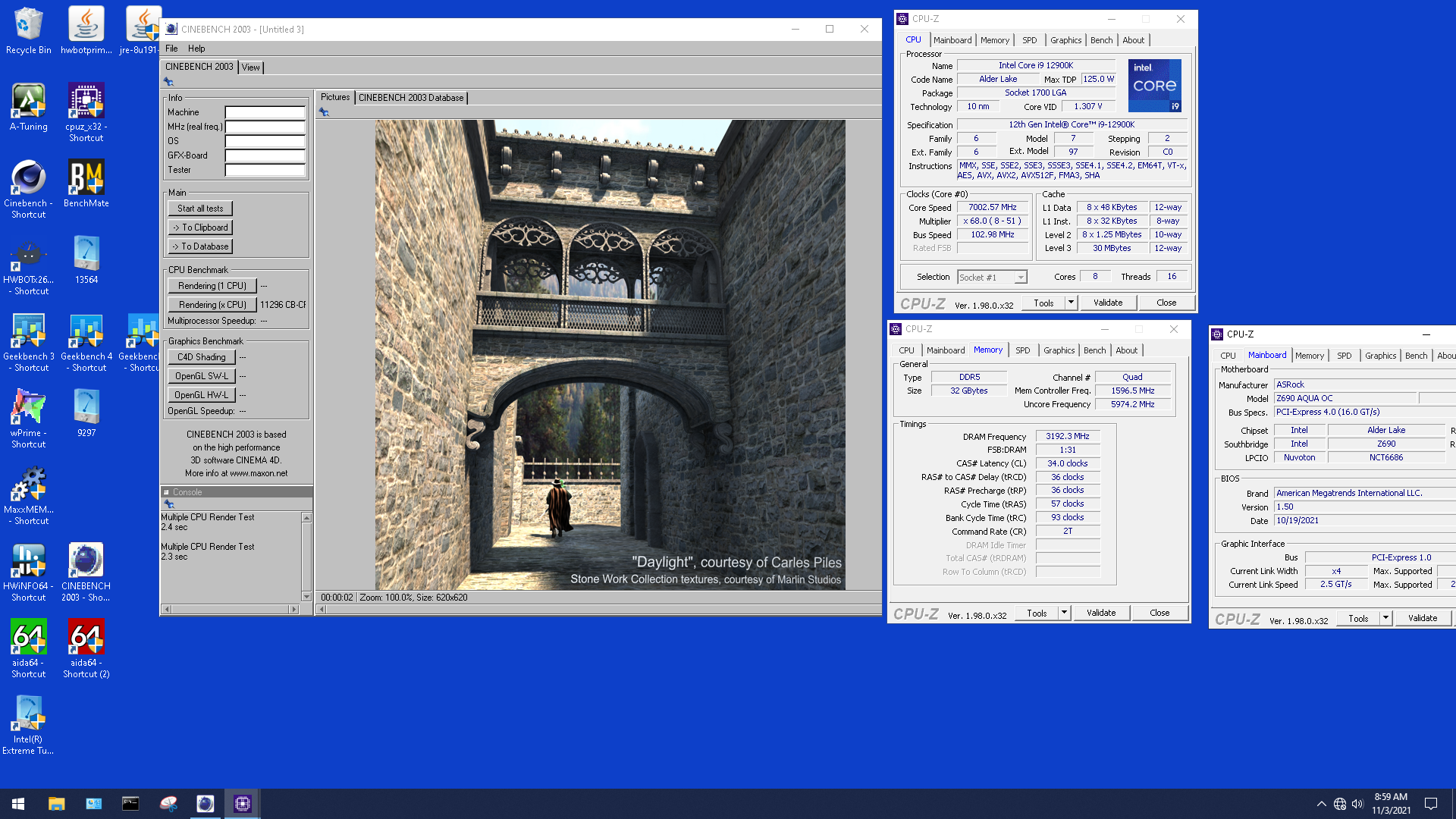
Task: Open Tools dropdown arrow in top CPU-Z
Action: click(1071, 303)
